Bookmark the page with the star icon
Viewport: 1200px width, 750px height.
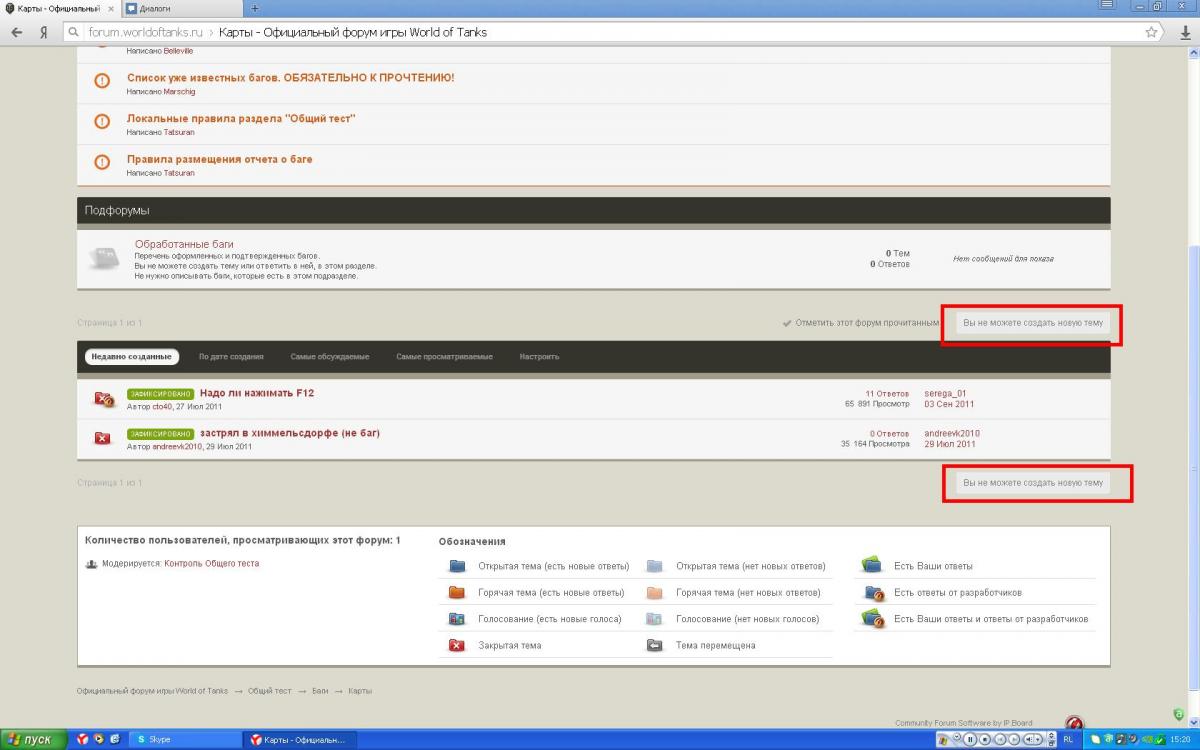[1151, 32]
